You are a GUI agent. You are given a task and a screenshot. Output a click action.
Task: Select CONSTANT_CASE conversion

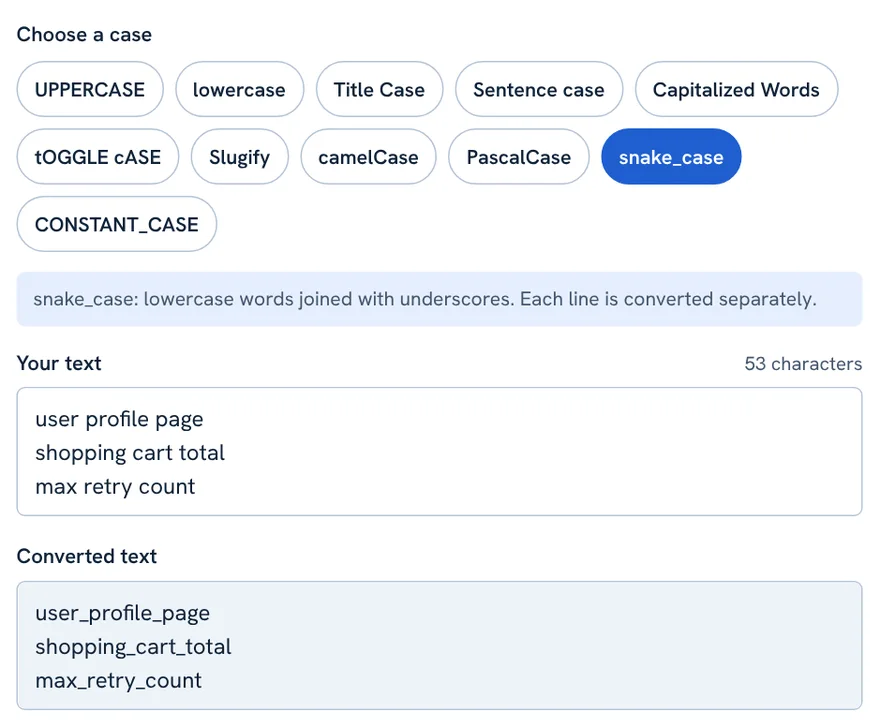(x=117, y=224)
